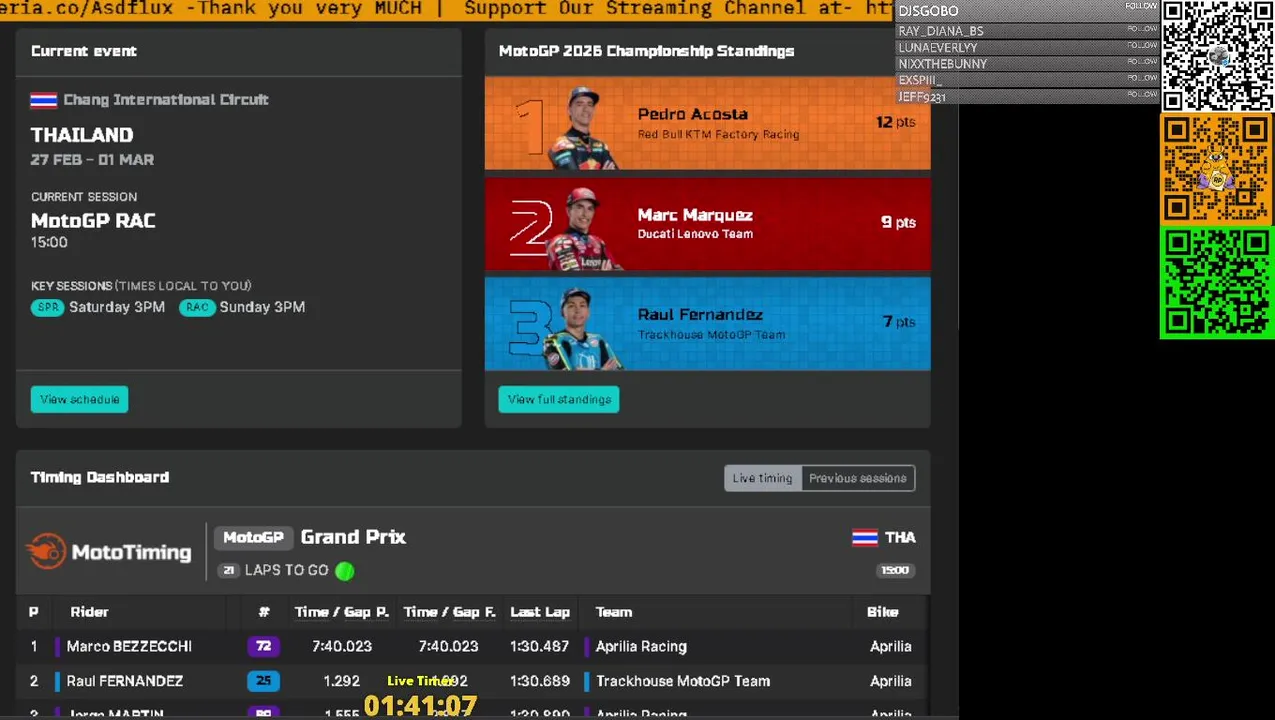The image size is (1275, 720).
Task: Click Raul FERNANDEZ in timing table
Action: (x=125, y=682)
